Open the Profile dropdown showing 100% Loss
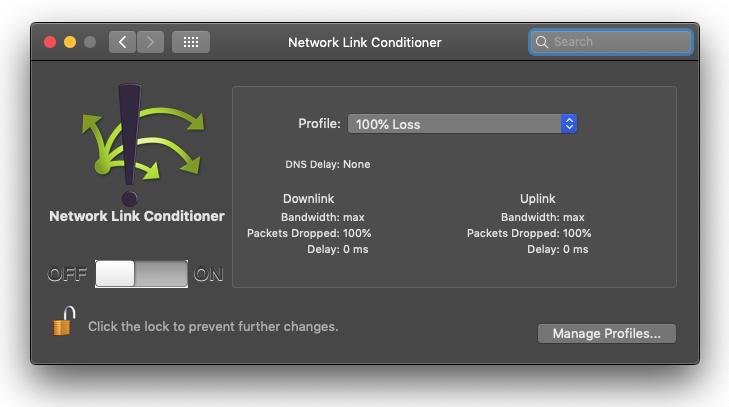The image size is (729, 407). 455,124
